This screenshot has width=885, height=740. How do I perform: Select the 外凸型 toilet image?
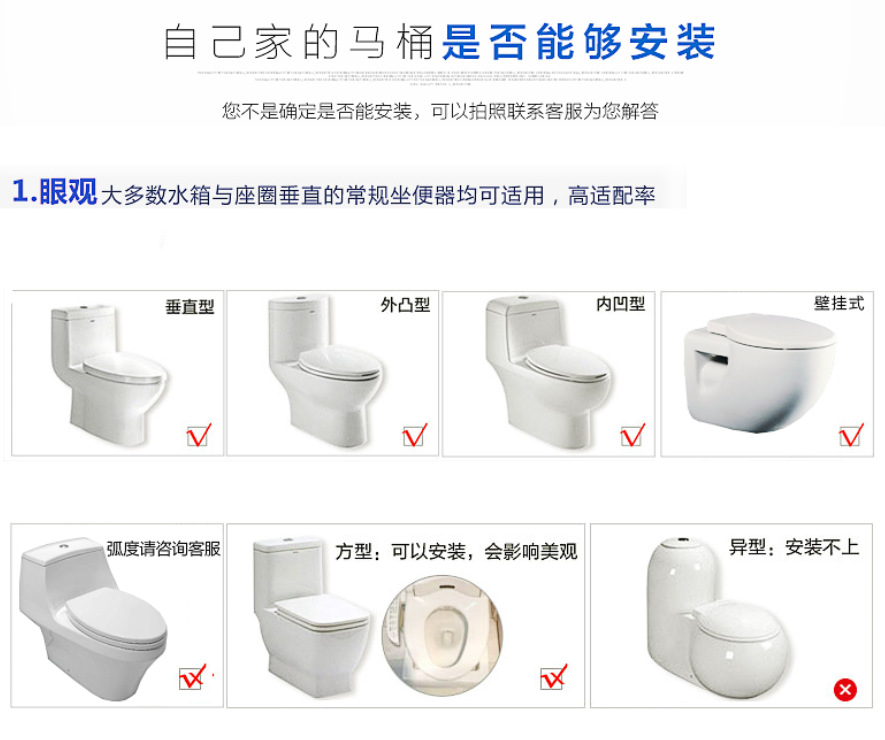[325, 371]
